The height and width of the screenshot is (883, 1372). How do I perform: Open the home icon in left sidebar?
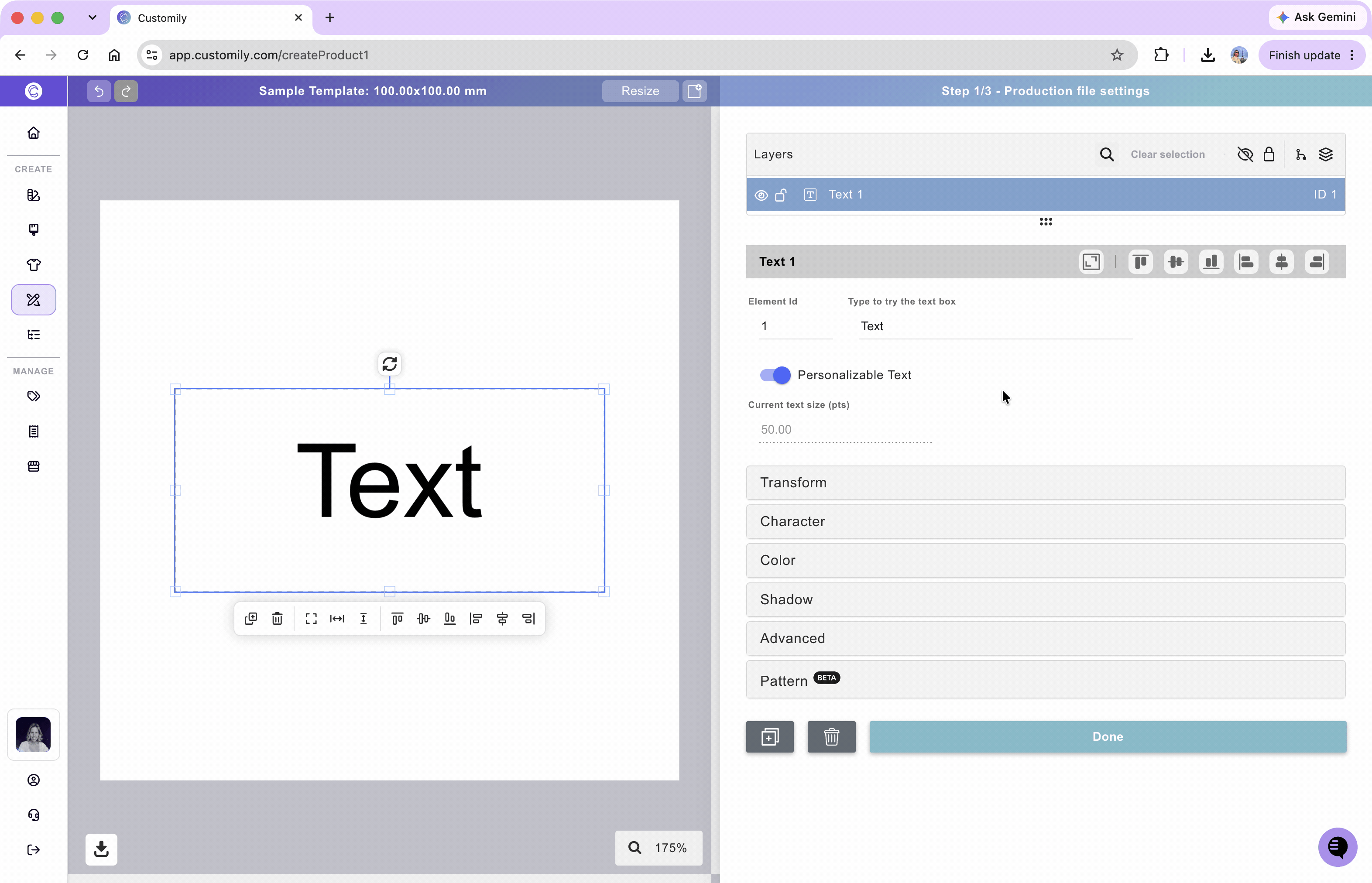click(x=34, y=133)
